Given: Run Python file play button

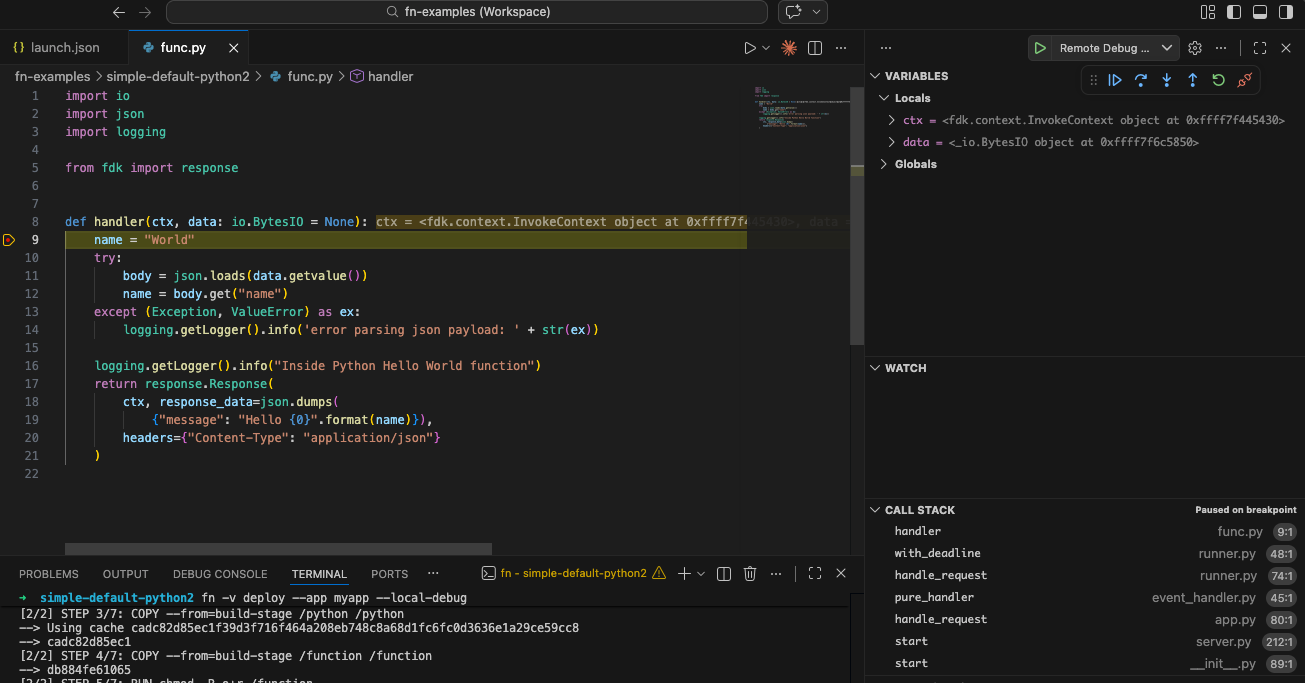Looking at the screenshot, I should [x=750, y=48].
